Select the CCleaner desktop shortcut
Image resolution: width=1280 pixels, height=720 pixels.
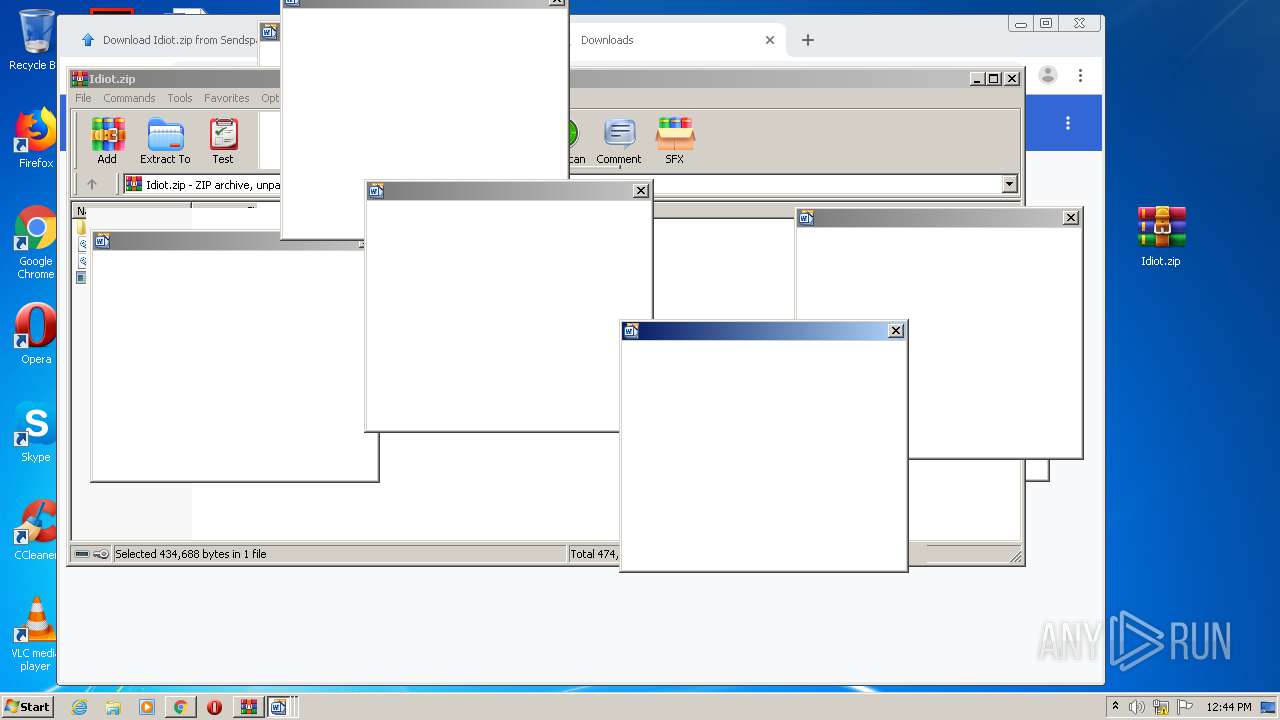(x=36, y=530)
